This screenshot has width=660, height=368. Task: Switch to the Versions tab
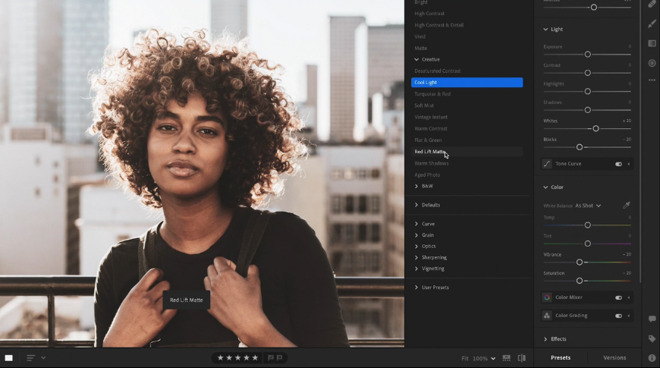615,358
